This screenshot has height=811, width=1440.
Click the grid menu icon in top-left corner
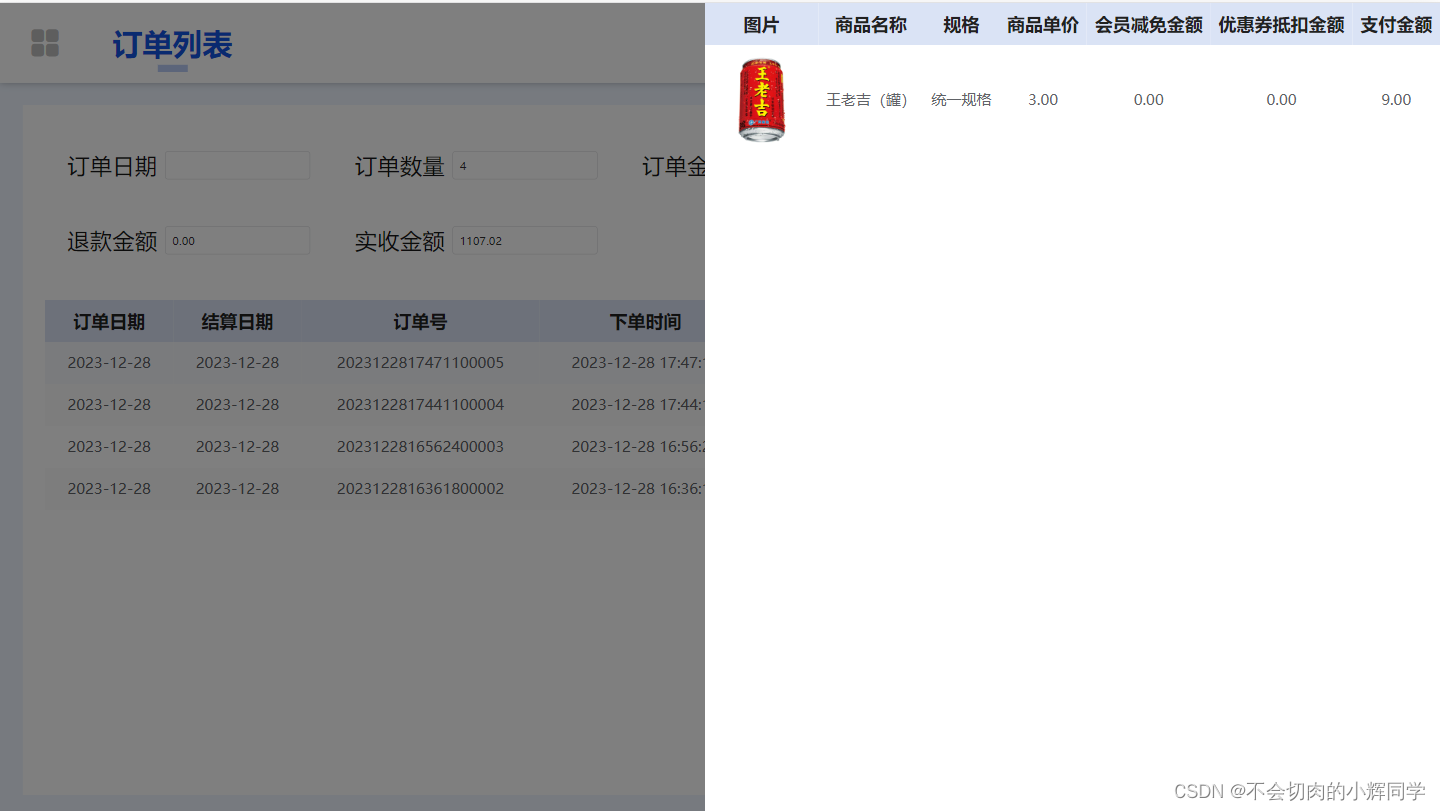click(45, 42)
